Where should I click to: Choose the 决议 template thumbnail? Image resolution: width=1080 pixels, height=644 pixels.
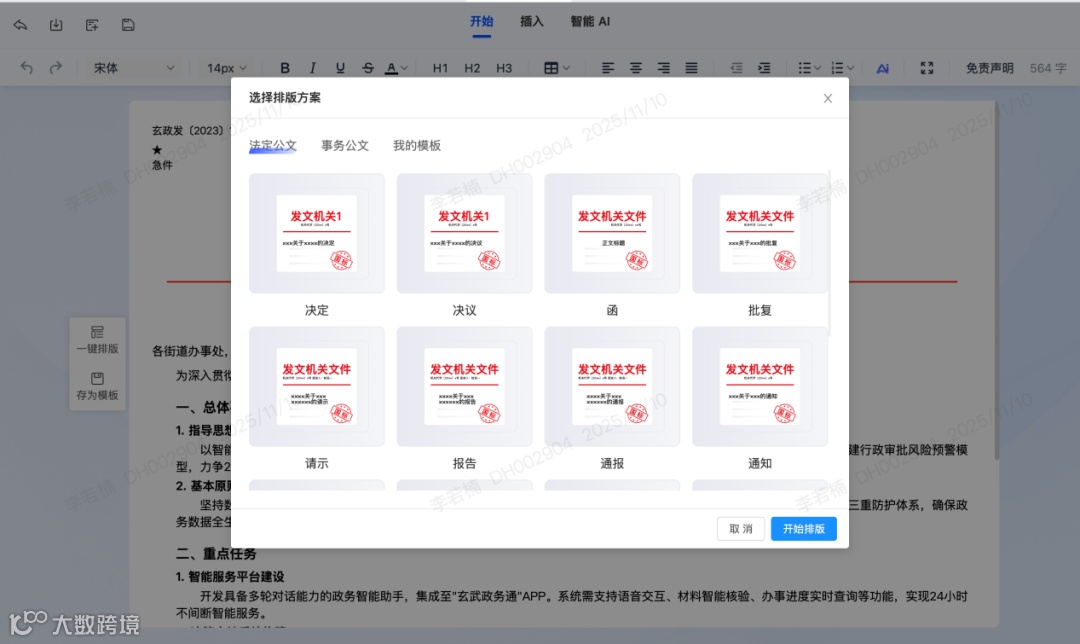click(x=464, y=233)
